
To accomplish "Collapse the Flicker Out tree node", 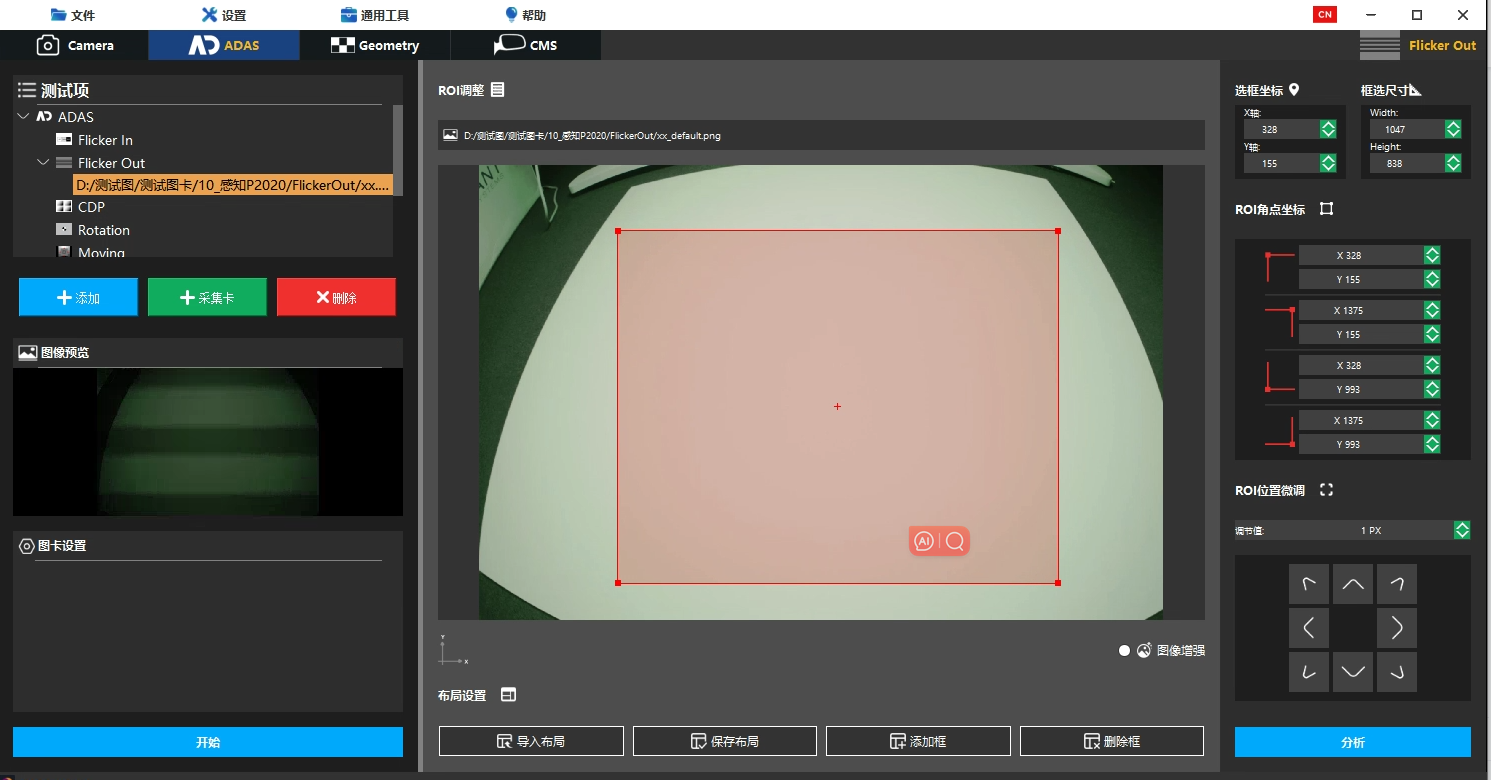I will coord(43,163).
